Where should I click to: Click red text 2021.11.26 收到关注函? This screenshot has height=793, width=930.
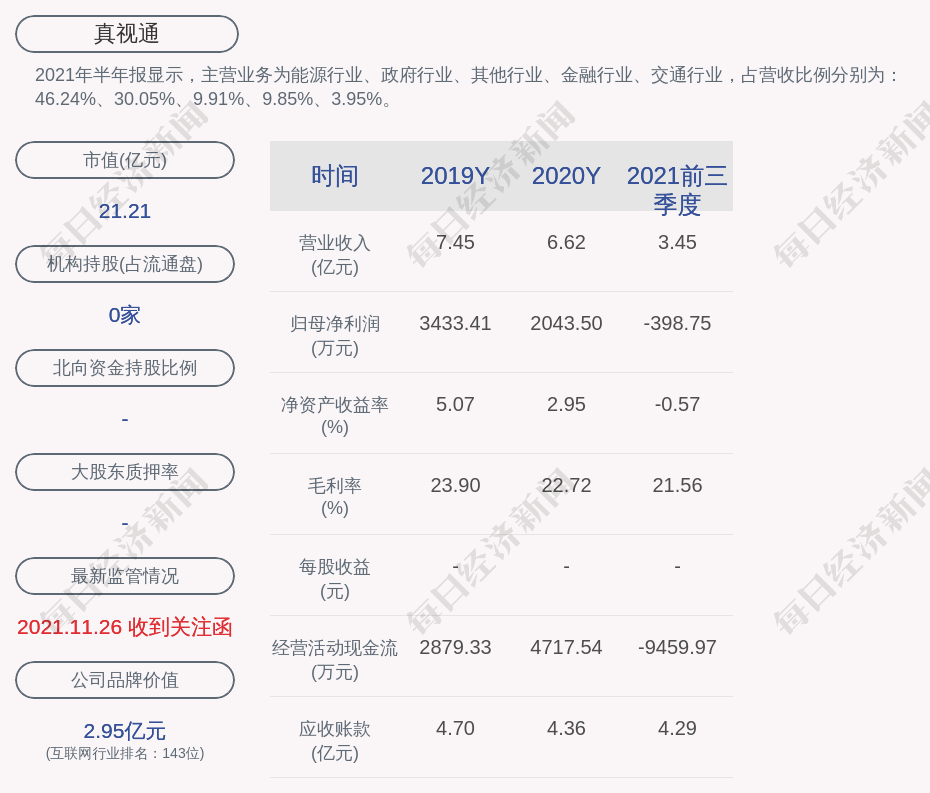pos(125,627)
